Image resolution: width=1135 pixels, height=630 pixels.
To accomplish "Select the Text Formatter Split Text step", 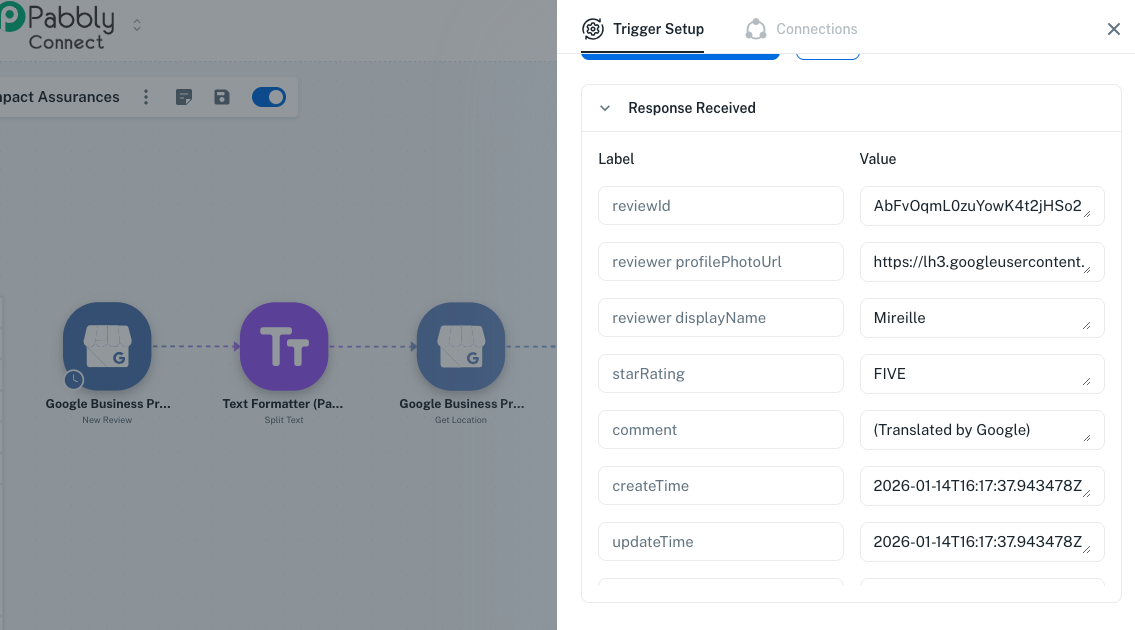I will [284, 346].
